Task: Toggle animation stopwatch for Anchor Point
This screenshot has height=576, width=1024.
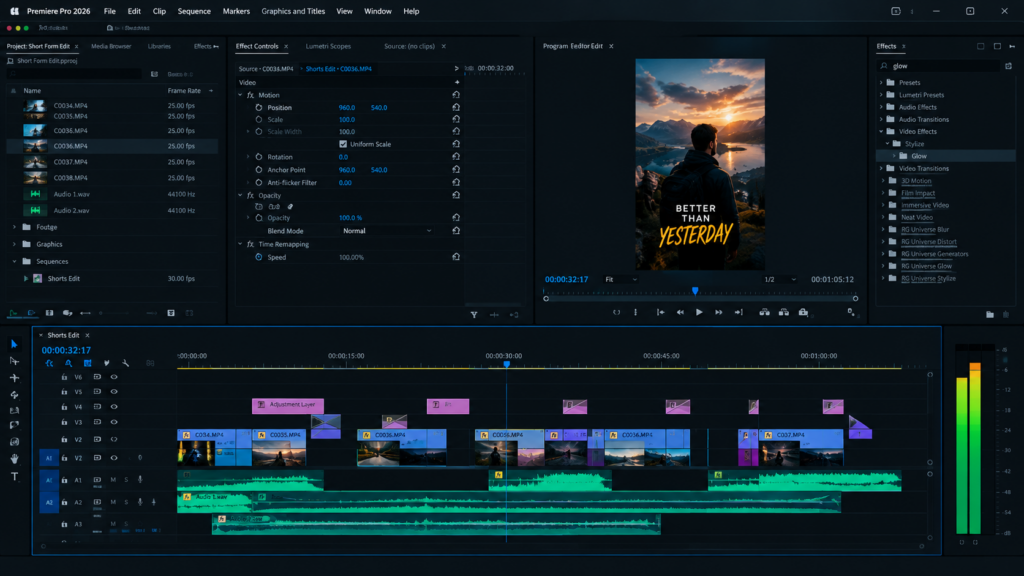Action: (x=259, y=170)
